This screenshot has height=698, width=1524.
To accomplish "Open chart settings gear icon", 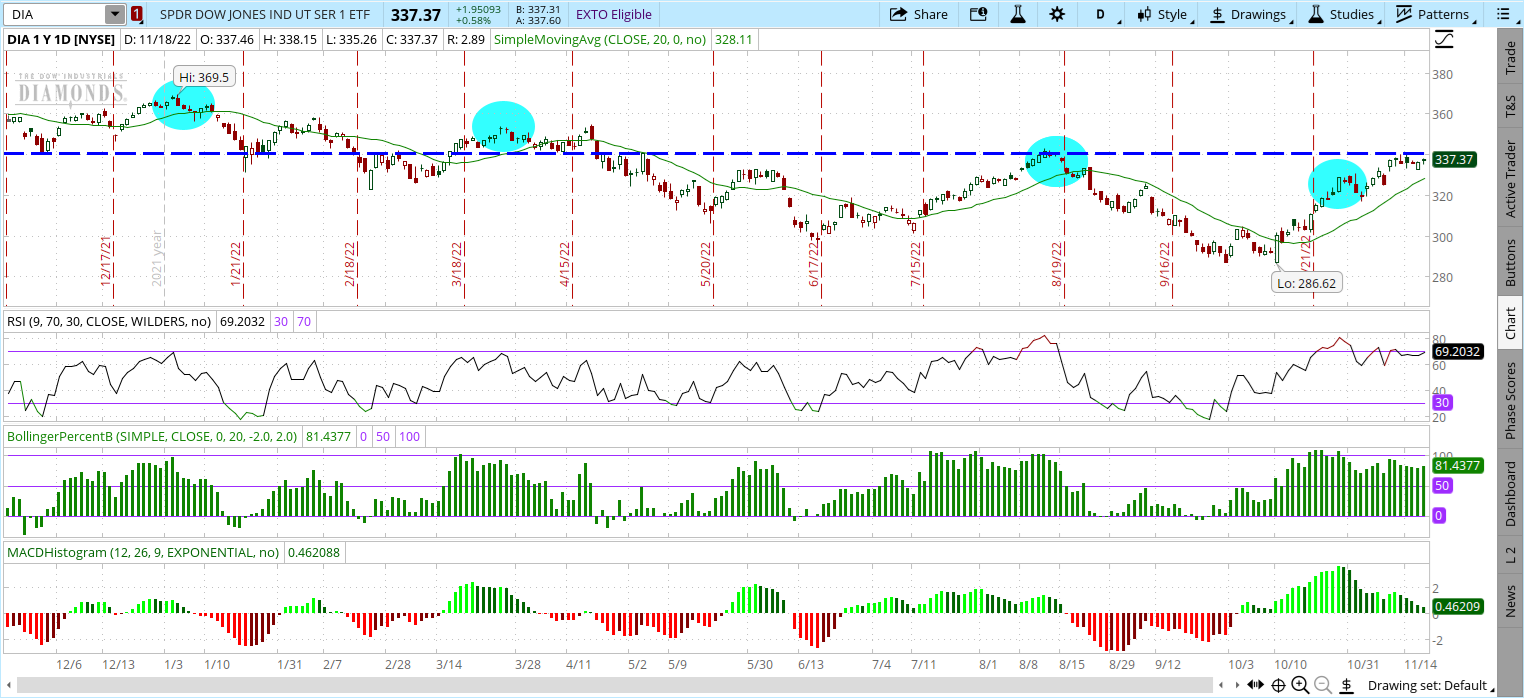I will [1057, 14].
